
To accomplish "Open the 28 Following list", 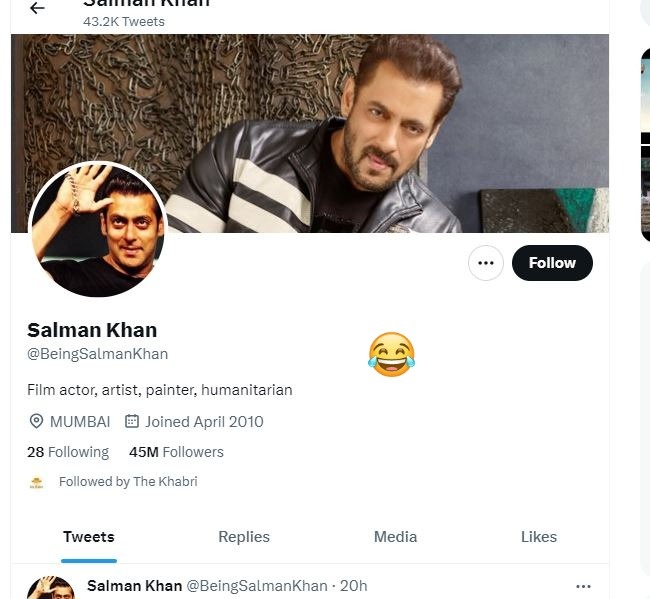I will tap(68, 452).
